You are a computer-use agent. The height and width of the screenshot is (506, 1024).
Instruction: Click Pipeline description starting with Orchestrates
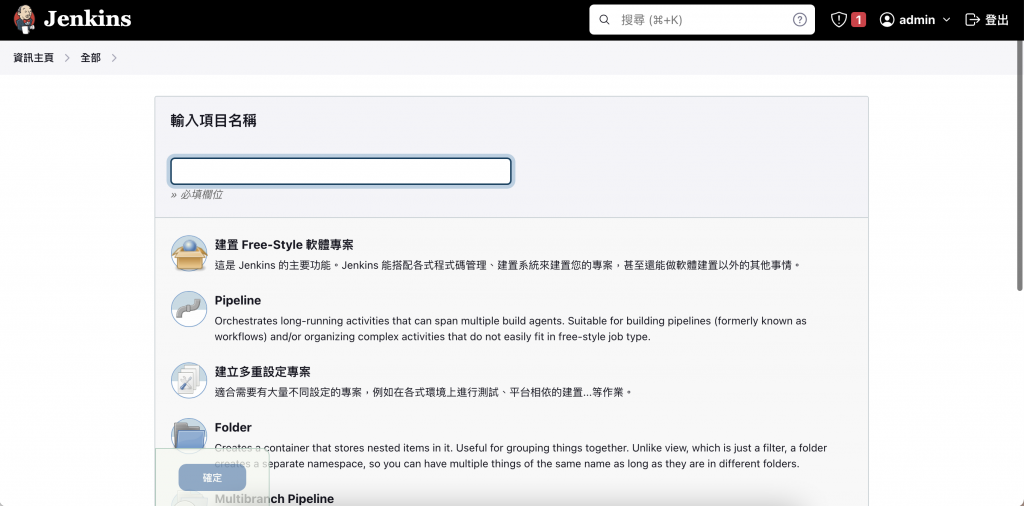click(511, 329)
